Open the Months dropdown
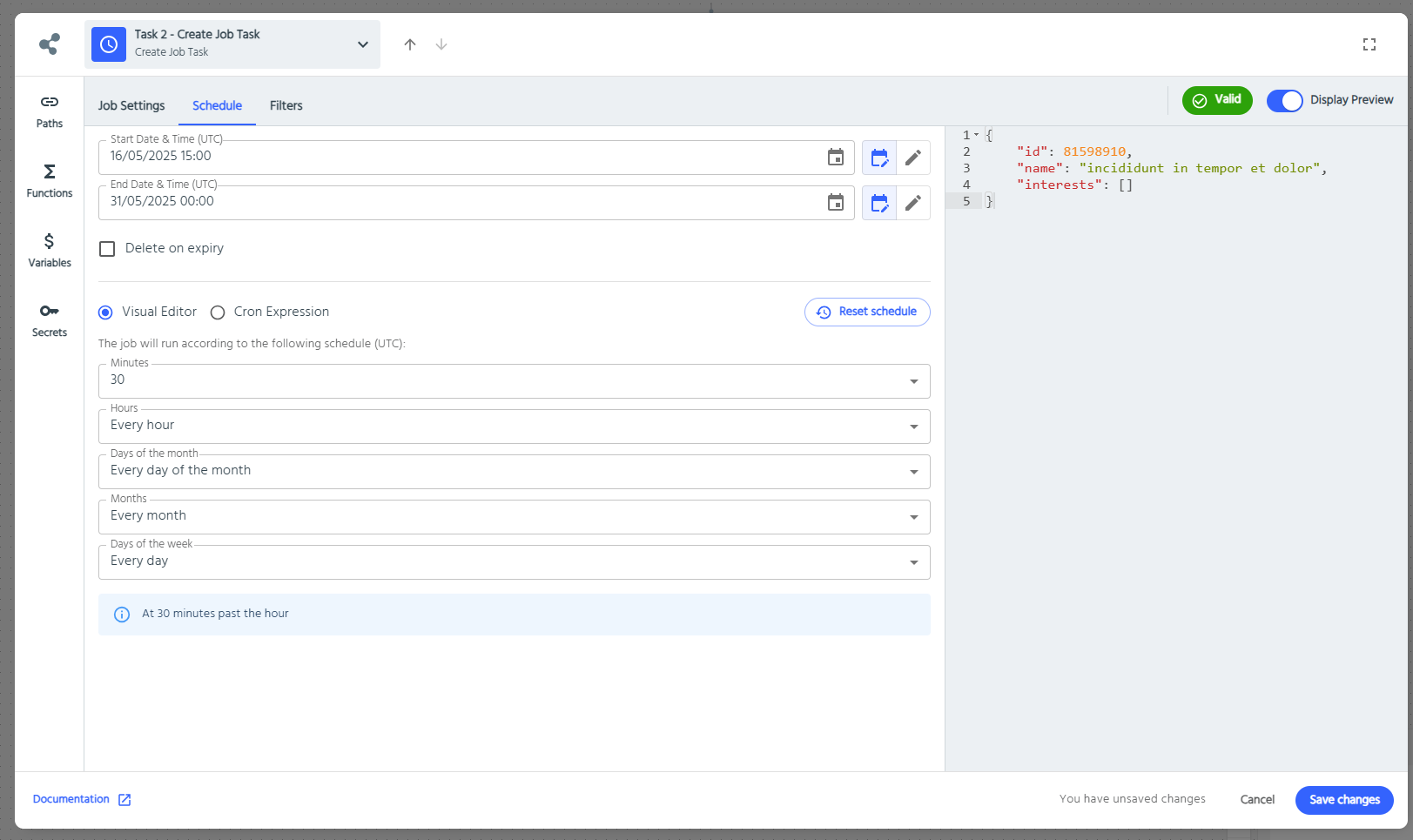The image size is (1413, 840). point(515,517)
